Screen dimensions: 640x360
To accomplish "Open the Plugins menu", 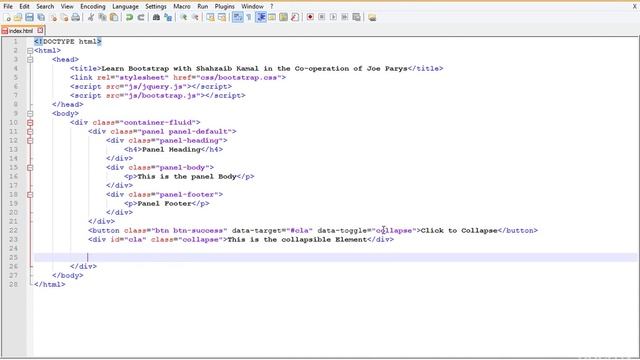I will coord(224,7).
